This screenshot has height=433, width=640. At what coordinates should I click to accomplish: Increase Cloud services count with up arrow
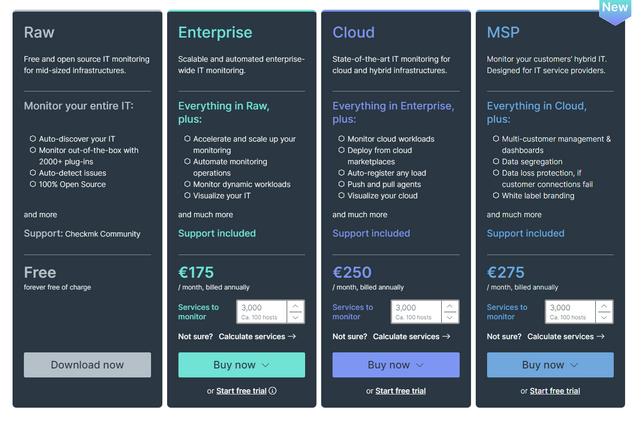(x=450, y=306)
